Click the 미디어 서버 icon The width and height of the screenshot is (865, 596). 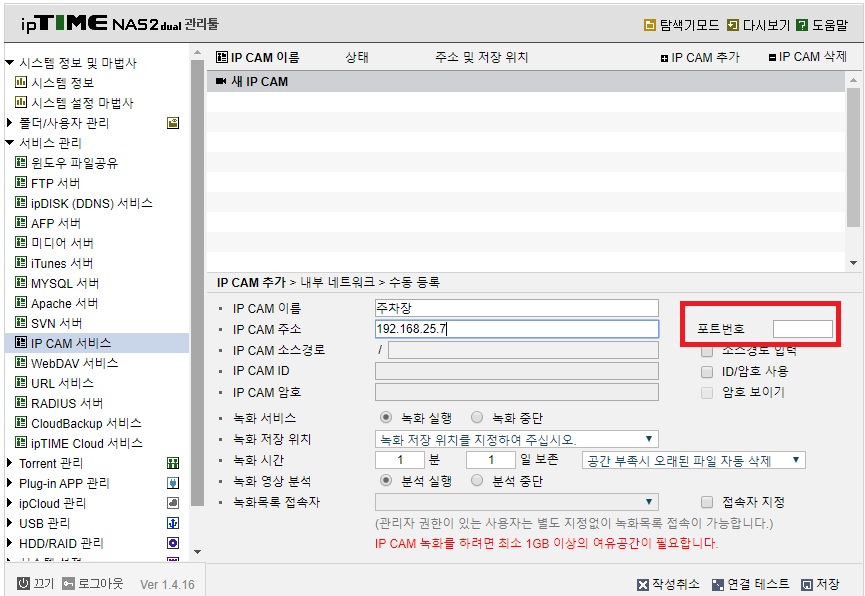coord(21,242)
